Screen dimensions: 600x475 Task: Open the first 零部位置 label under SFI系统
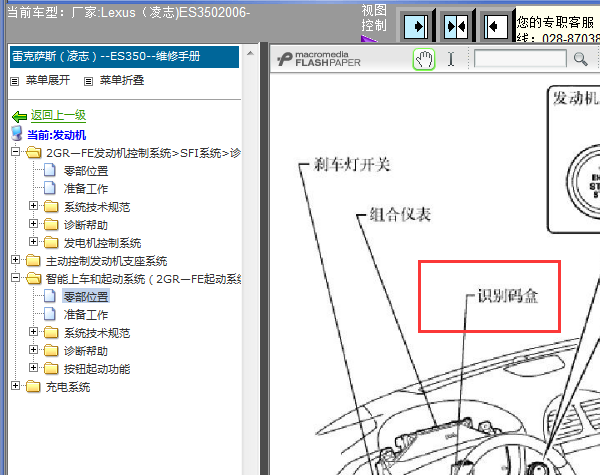[86, 171]
